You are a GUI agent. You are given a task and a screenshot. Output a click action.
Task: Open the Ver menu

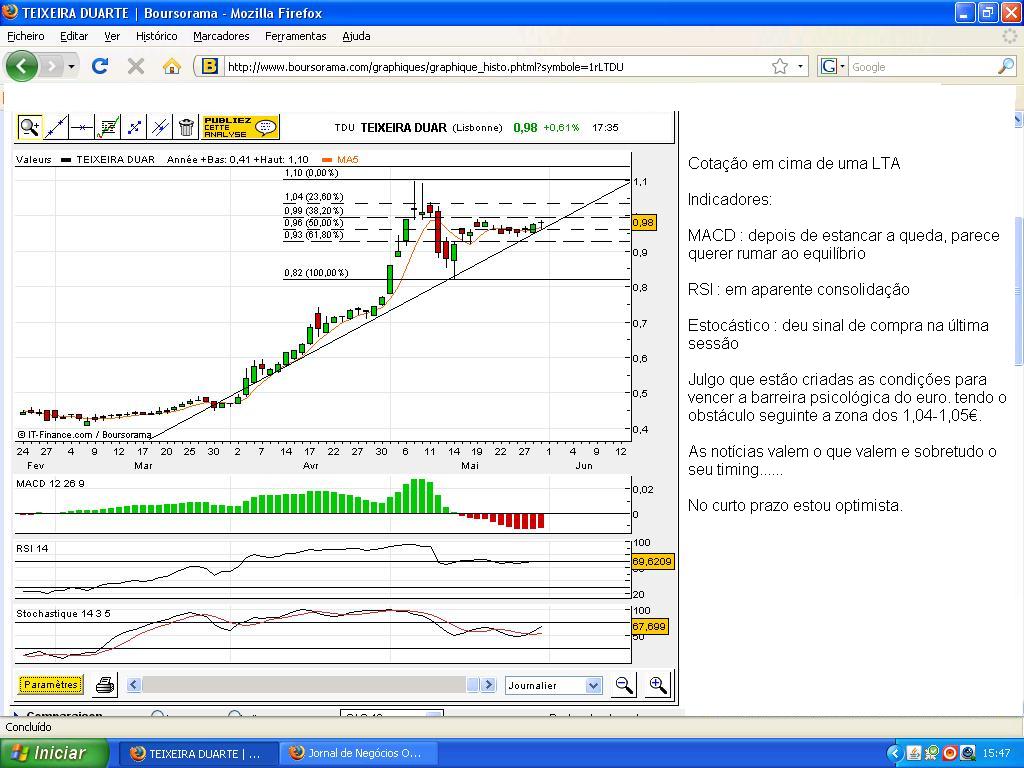pyautogui.click(x=112, y=37)
